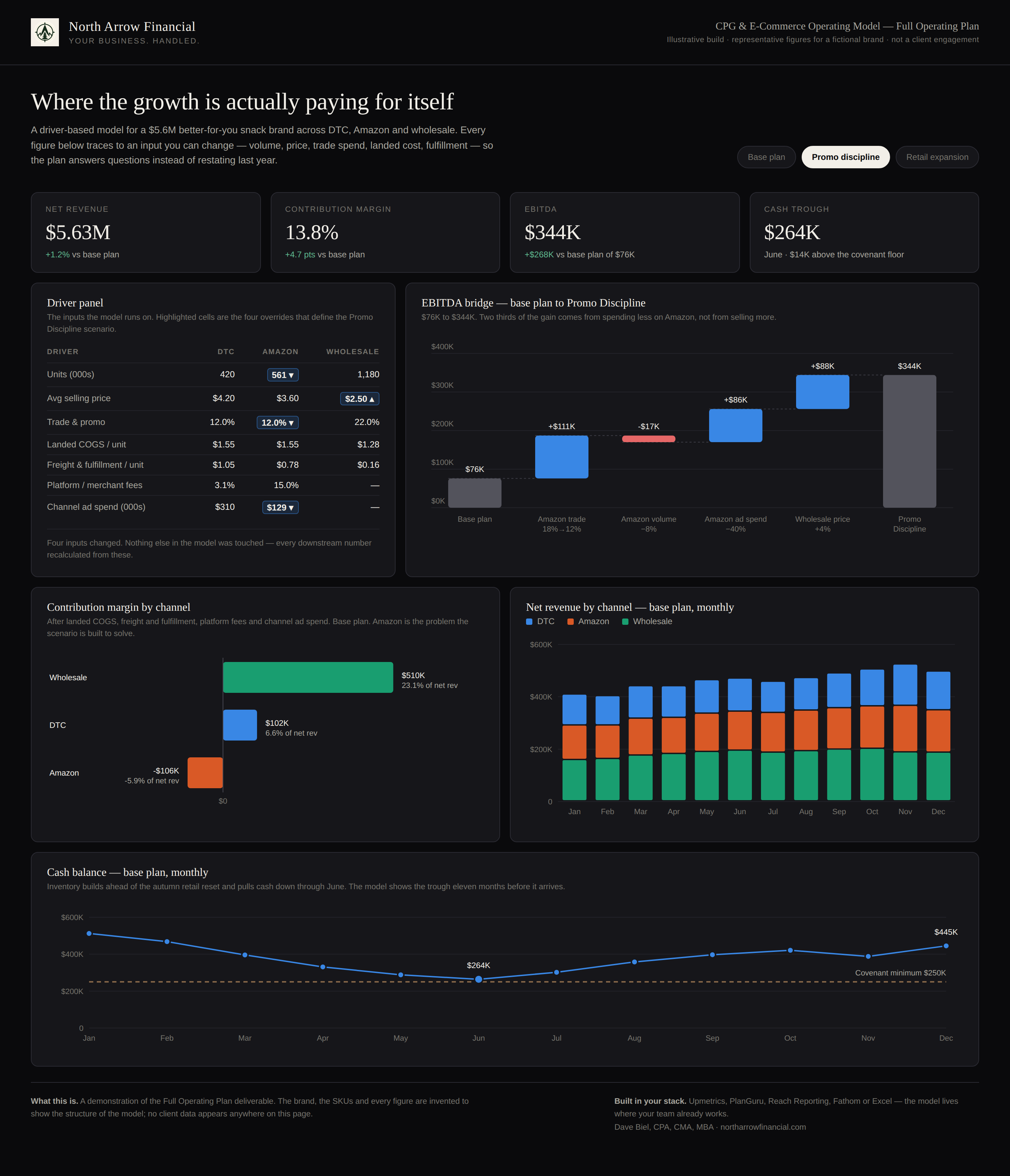Select the Promo discipline scenario
1010x1176 pixels.
tap(846, 157)
